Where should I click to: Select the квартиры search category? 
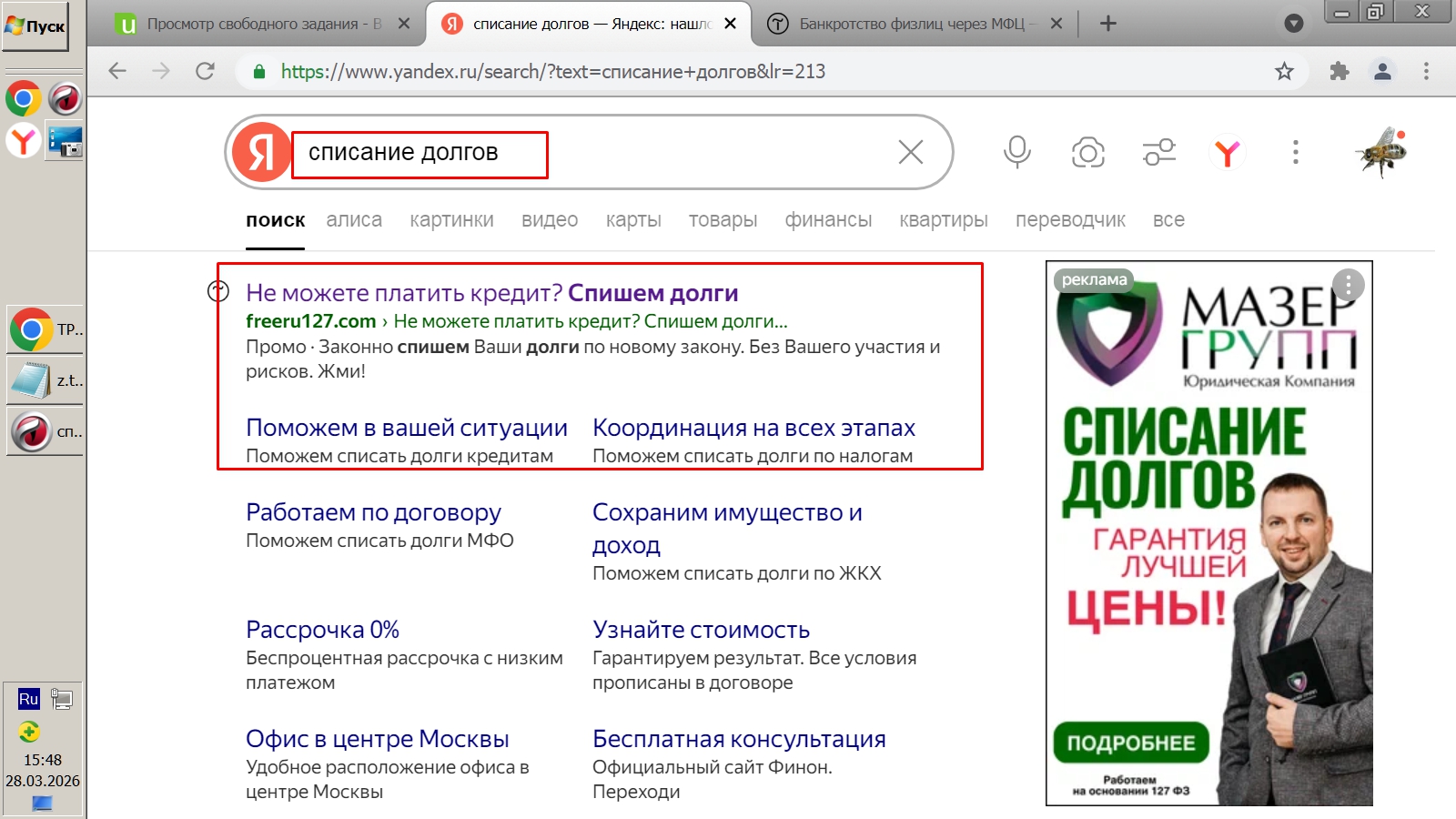click(944, 220)
